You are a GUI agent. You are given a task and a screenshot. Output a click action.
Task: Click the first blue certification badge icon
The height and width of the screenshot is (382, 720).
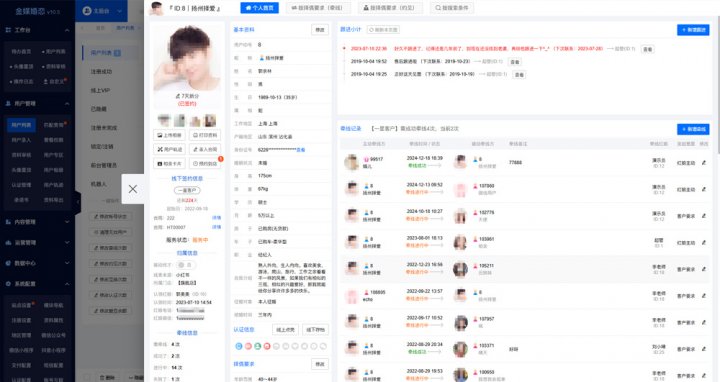(x=239, y=346)
